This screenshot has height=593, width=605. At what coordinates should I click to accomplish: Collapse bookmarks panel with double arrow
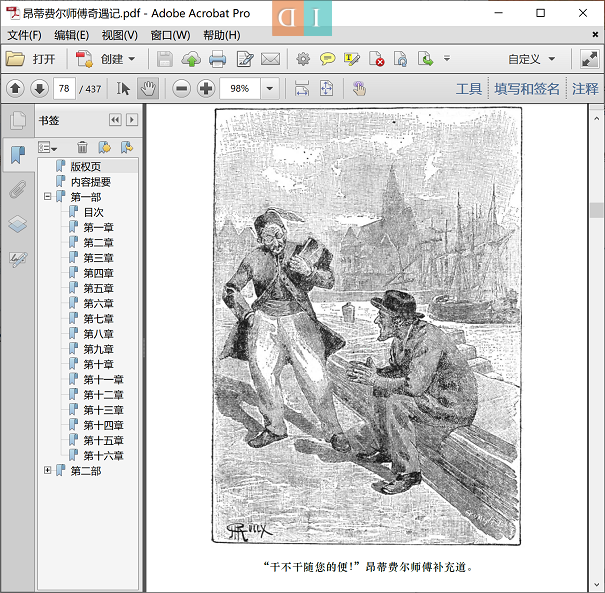(115, 120)
